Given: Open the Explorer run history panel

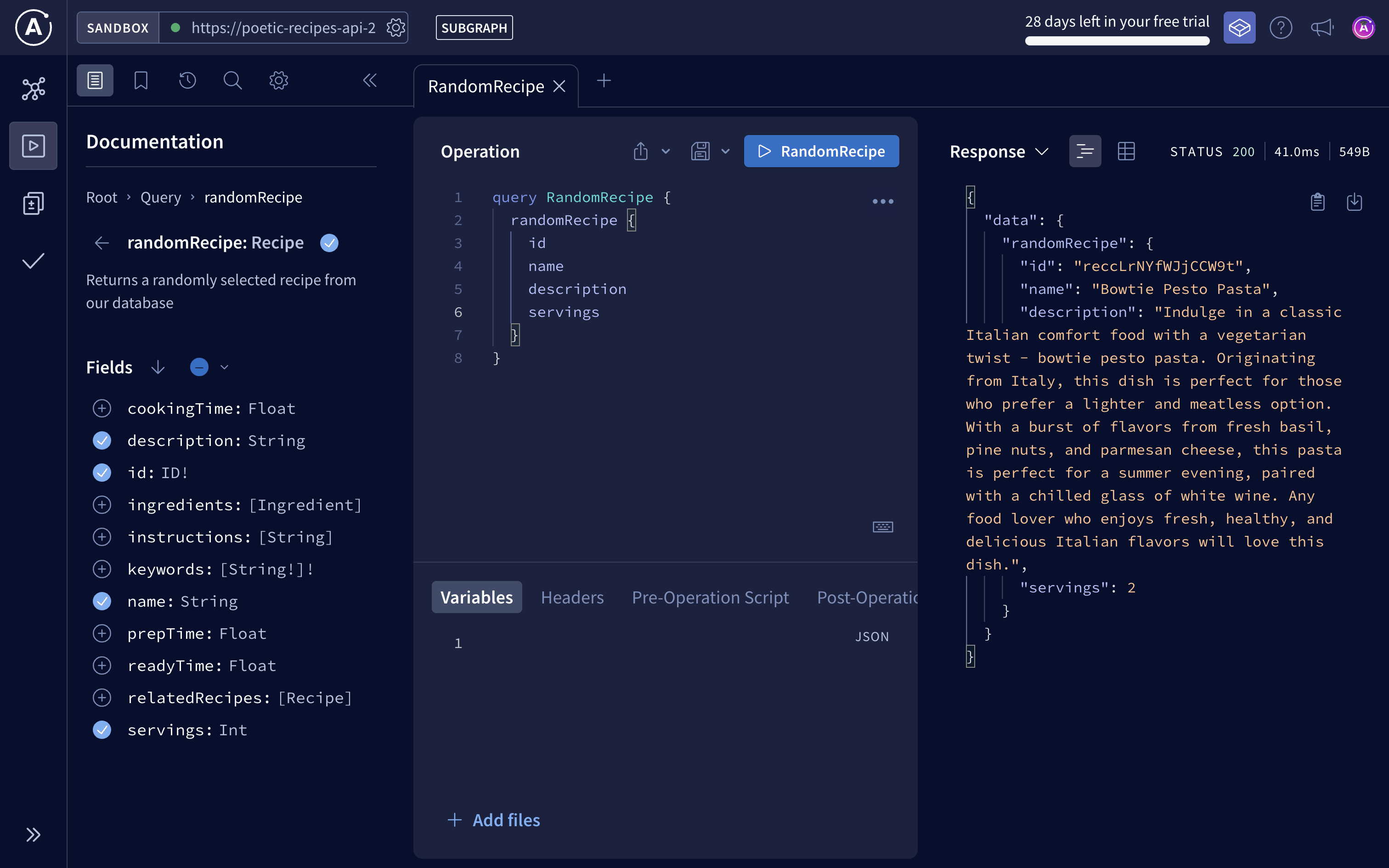Looking at the screenshot, I should click(187, 80).
